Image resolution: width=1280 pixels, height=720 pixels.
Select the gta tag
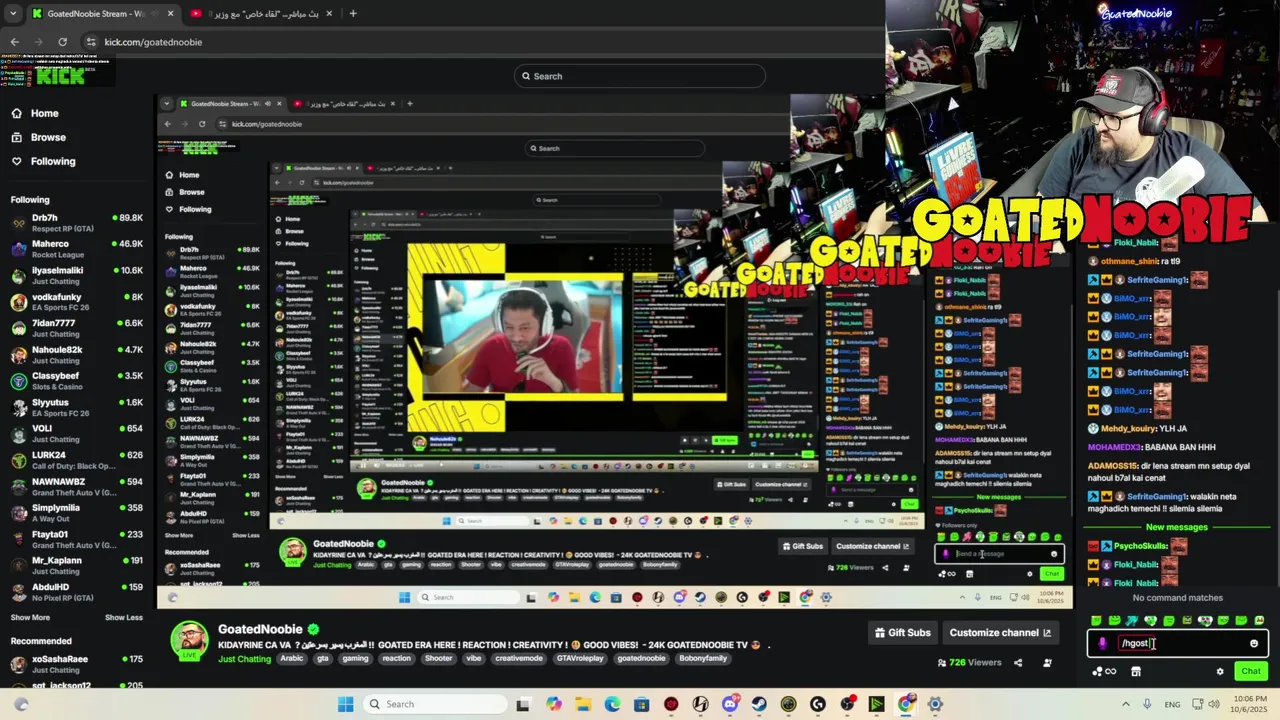pyautogui.click(x=323, y=659)
